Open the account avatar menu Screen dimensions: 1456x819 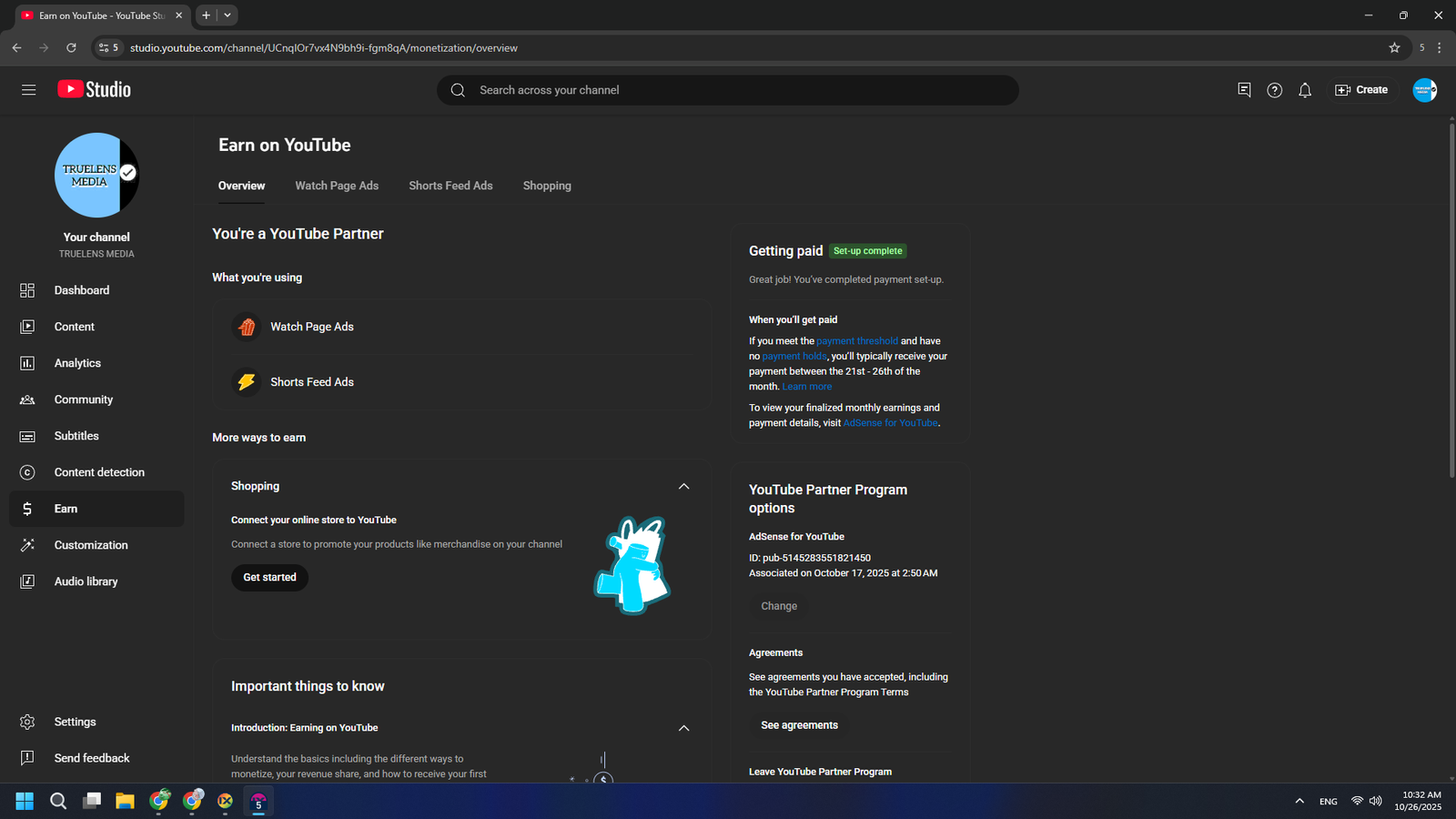(x=1424, y=90)
